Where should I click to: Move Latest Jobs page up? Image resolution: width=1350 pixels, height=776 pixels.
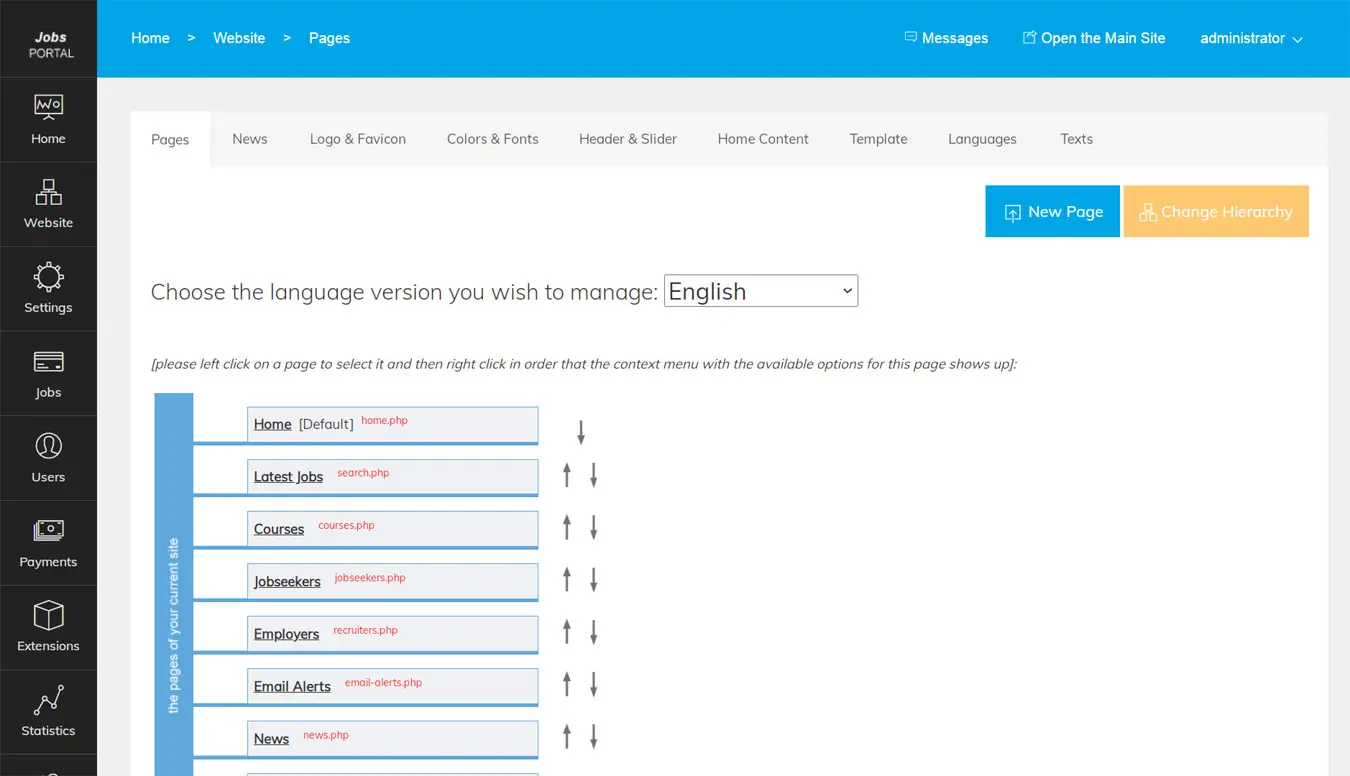(x=567, y=474)
